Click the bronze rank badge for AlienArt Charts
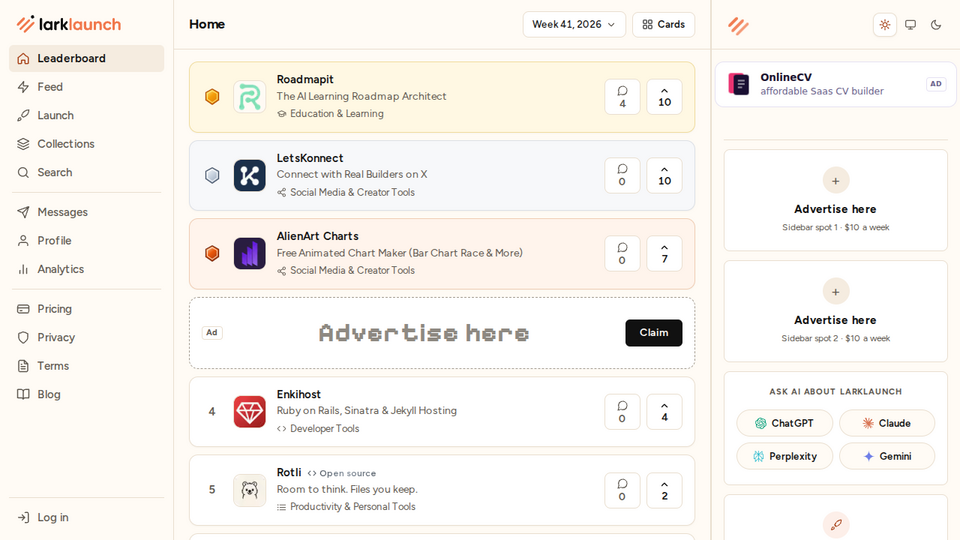The width and height of the screenshot is (960, 540). (212, 253)
